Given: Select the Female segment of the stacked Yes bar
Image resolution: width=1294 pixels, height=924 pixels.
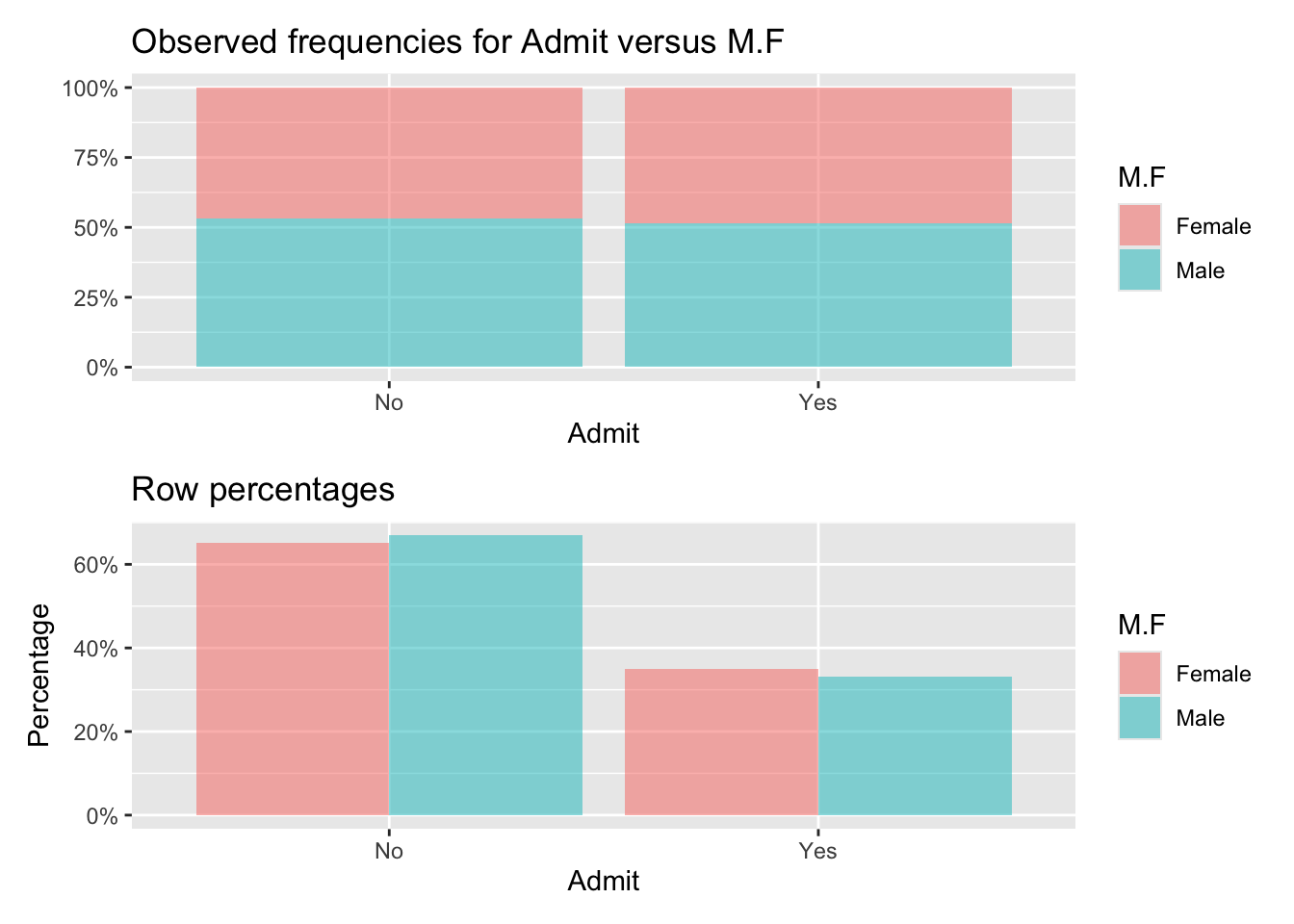Looking at the screenshot, I should tap(817, 156).
